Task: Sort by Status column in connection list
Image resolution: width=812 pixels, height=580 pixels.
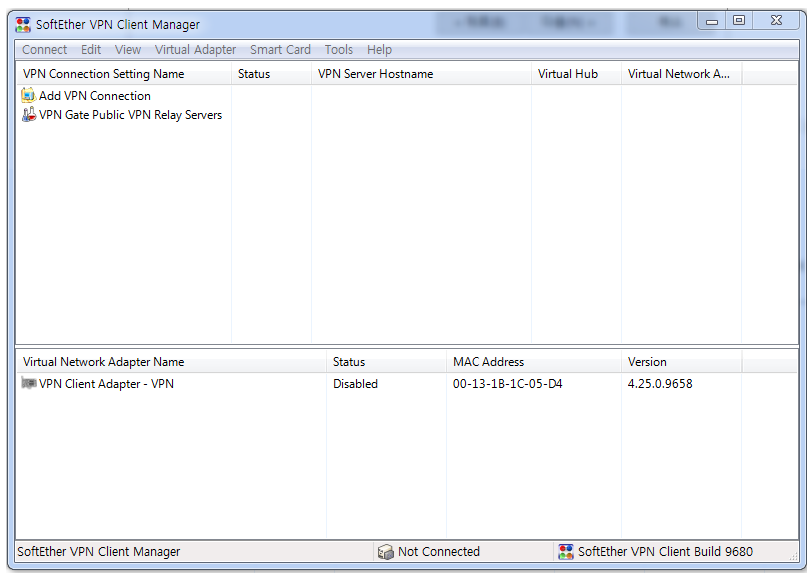Action: click(271, 74)
